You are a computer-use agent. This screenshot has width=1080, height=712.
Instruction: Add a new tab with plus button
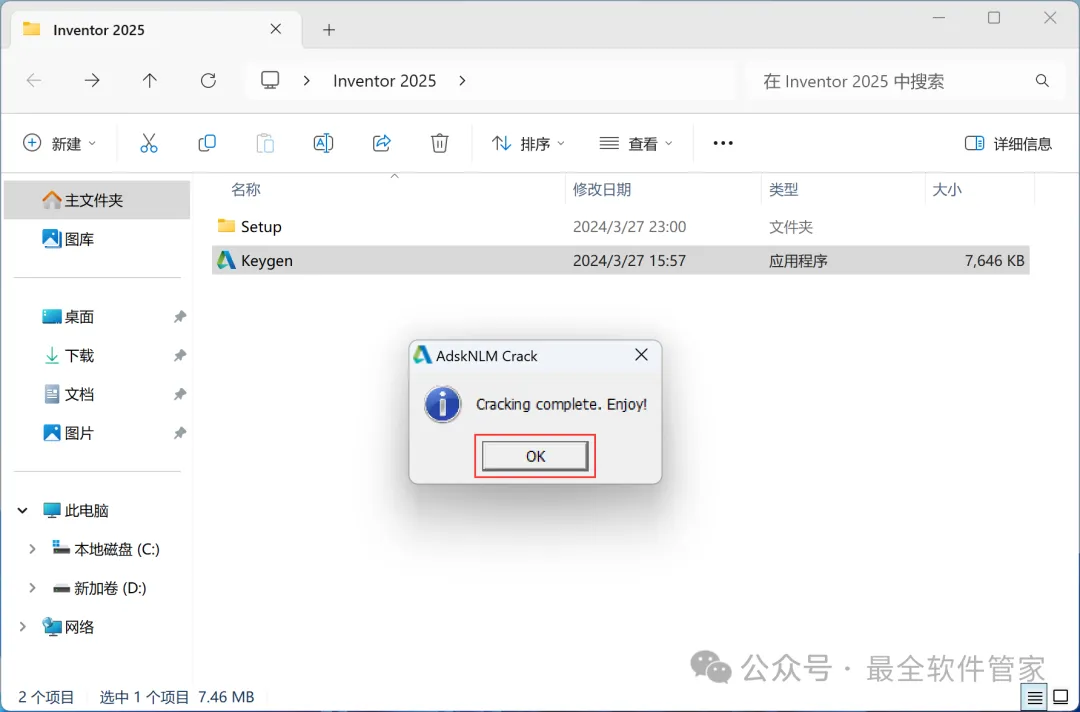(329, 30)
